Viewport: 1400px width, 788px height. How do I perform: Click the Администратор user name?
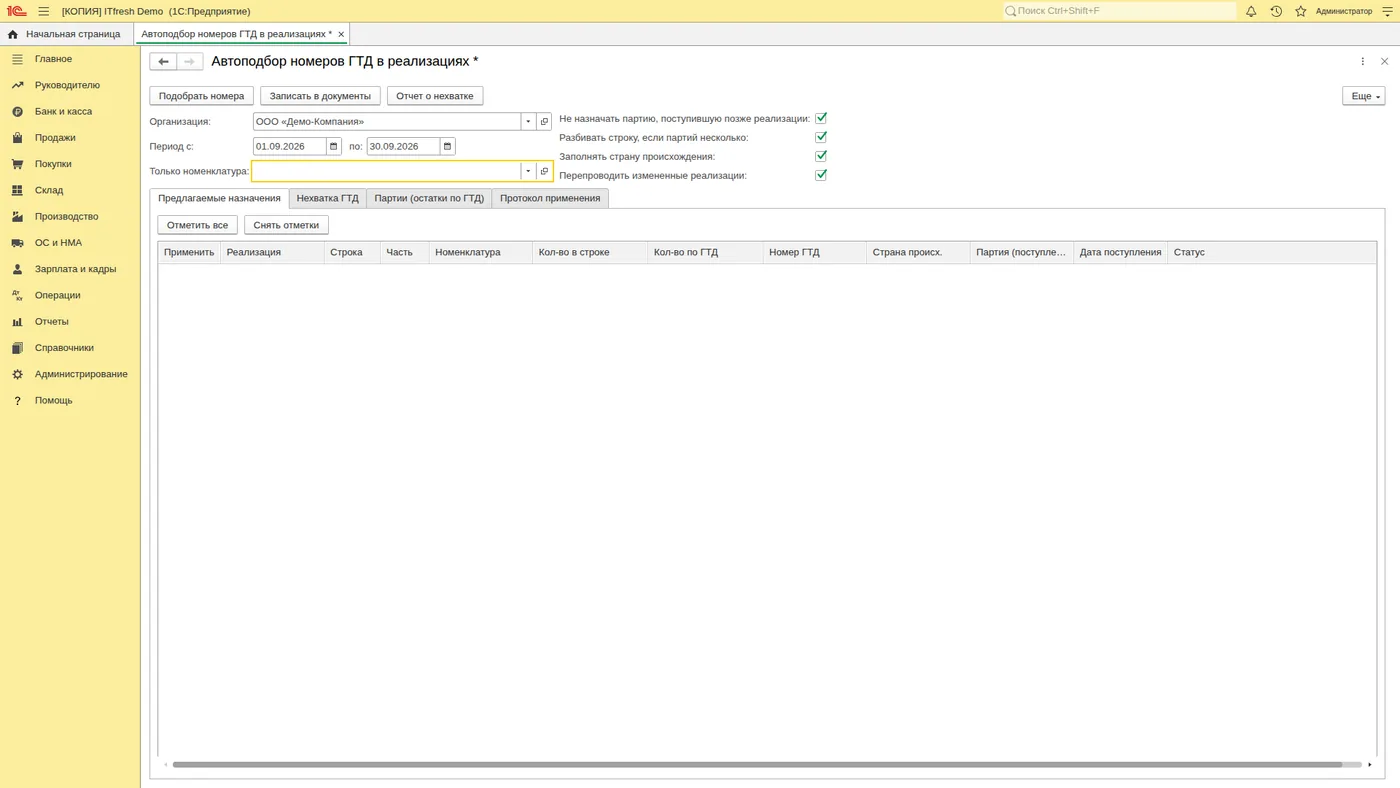[x=1344, y=11]
